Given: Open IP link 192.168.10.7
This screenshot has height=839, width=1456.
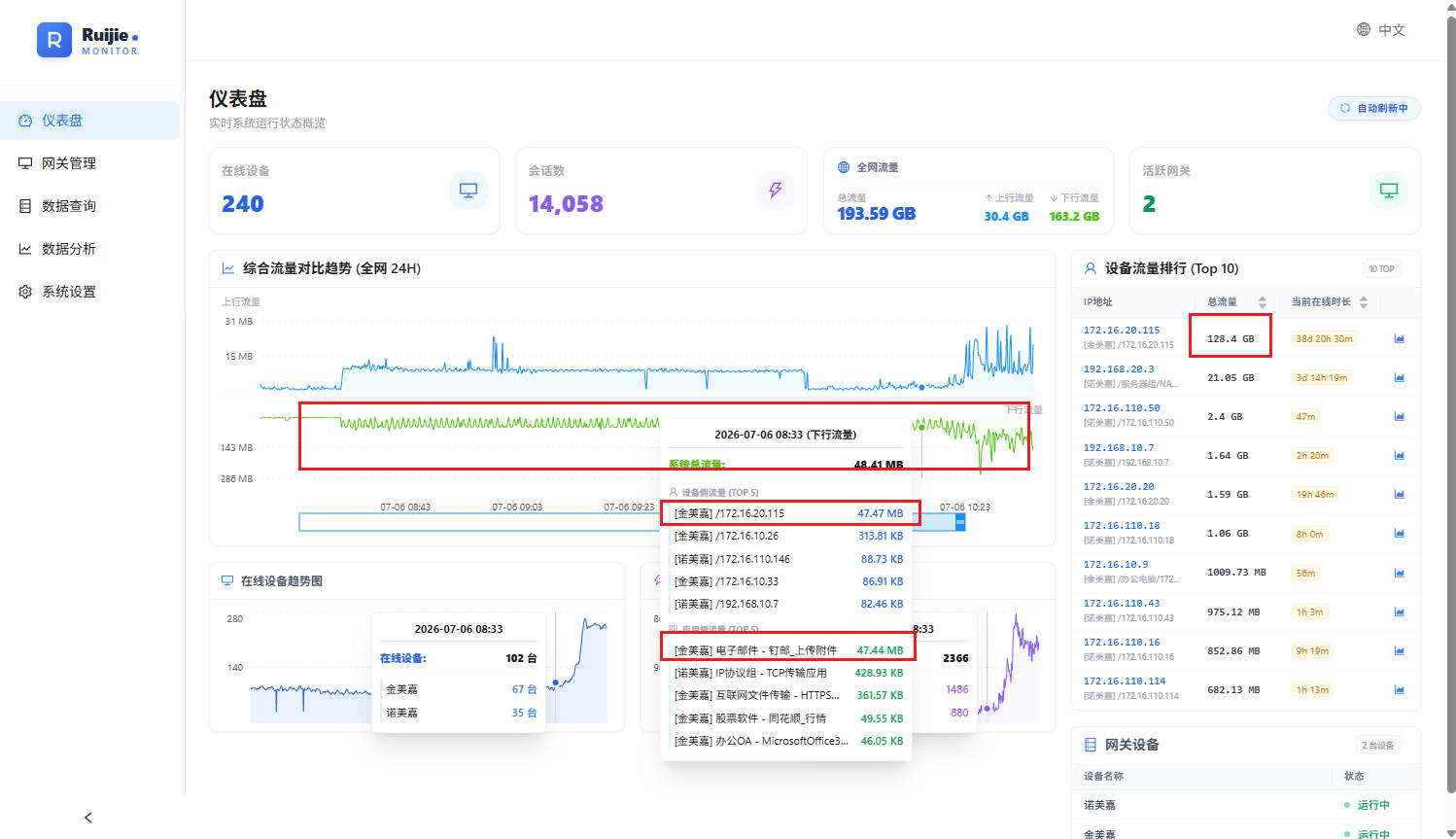Looking at the screenshot, I should pos(1119,447).
